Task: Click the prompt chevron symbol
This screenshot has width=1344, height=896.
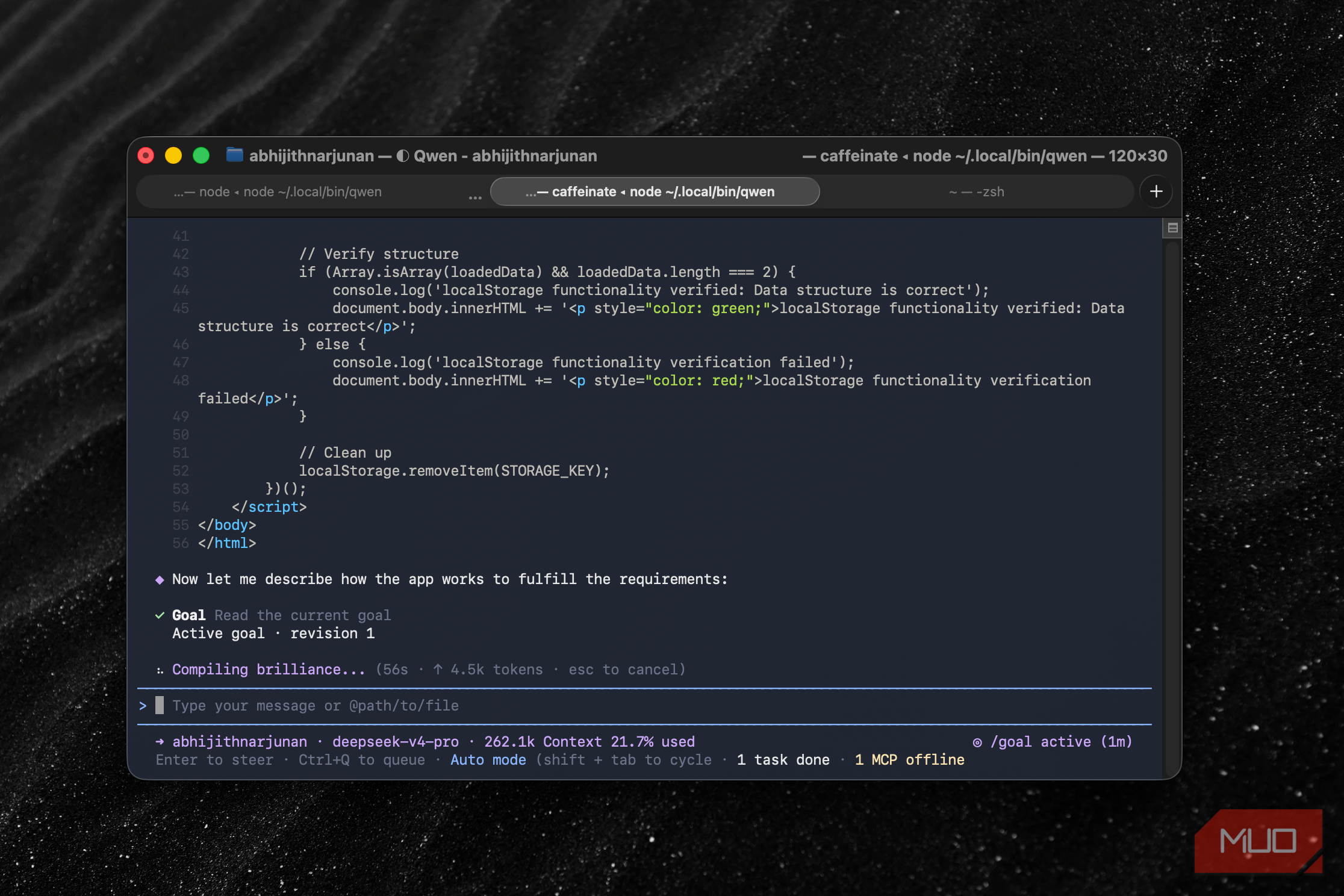Action: point(143,706)
